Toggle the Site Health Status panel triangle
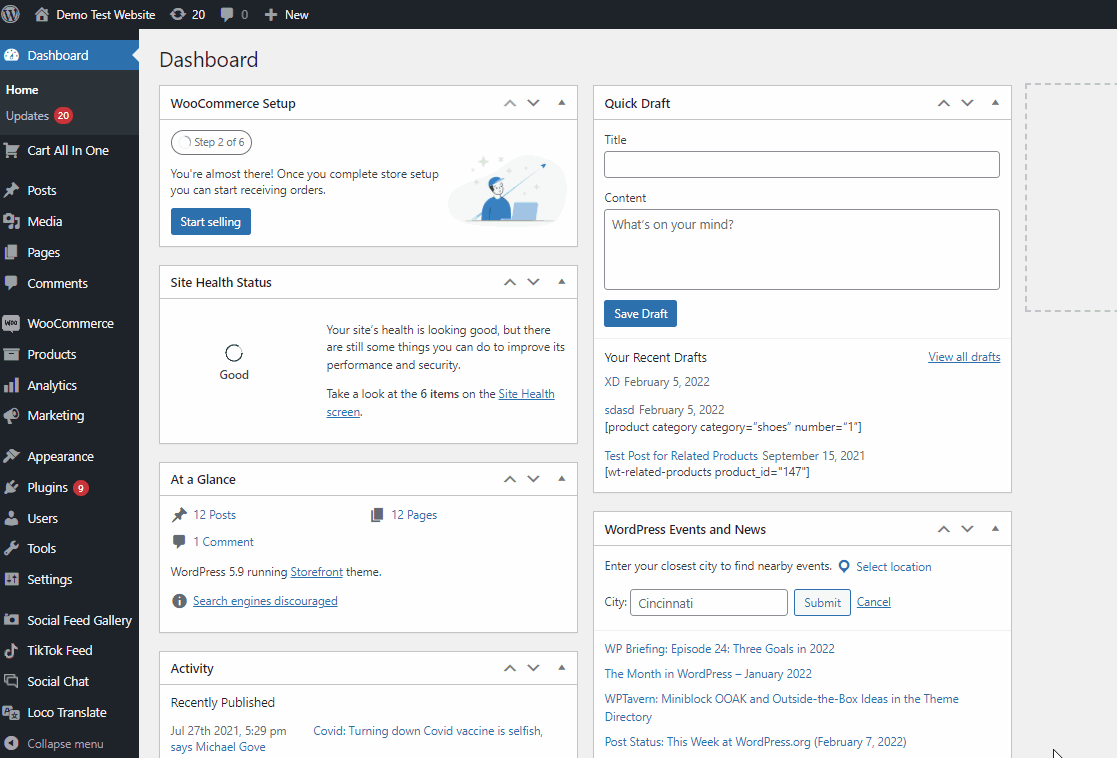1117x758 pixels. click(561, 282)
